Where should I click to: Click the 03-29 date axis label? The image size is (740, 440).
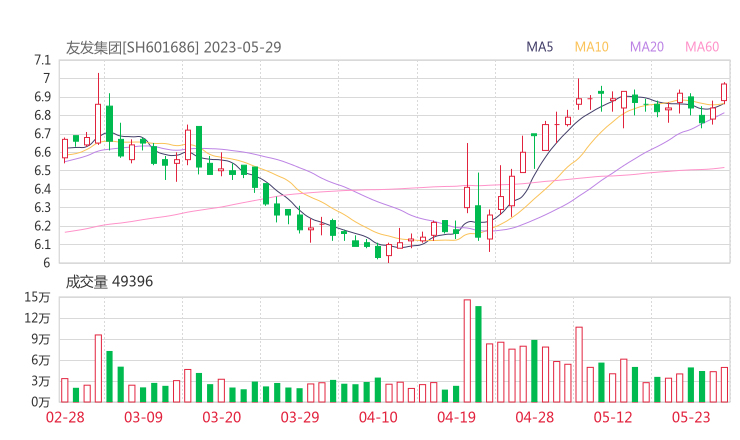(x=300, y=417)
